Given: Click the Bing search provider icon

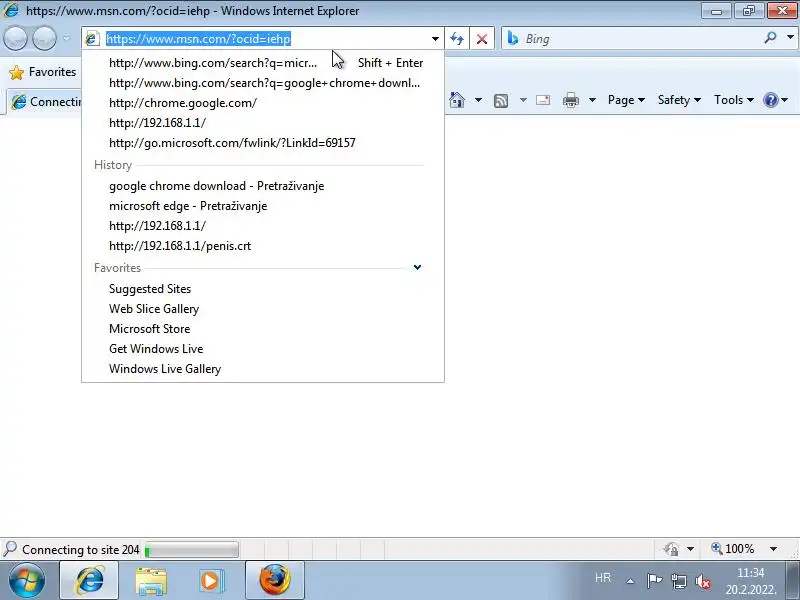Looking at the screenshot, I should pyautogui.click(x=513, y=38).
